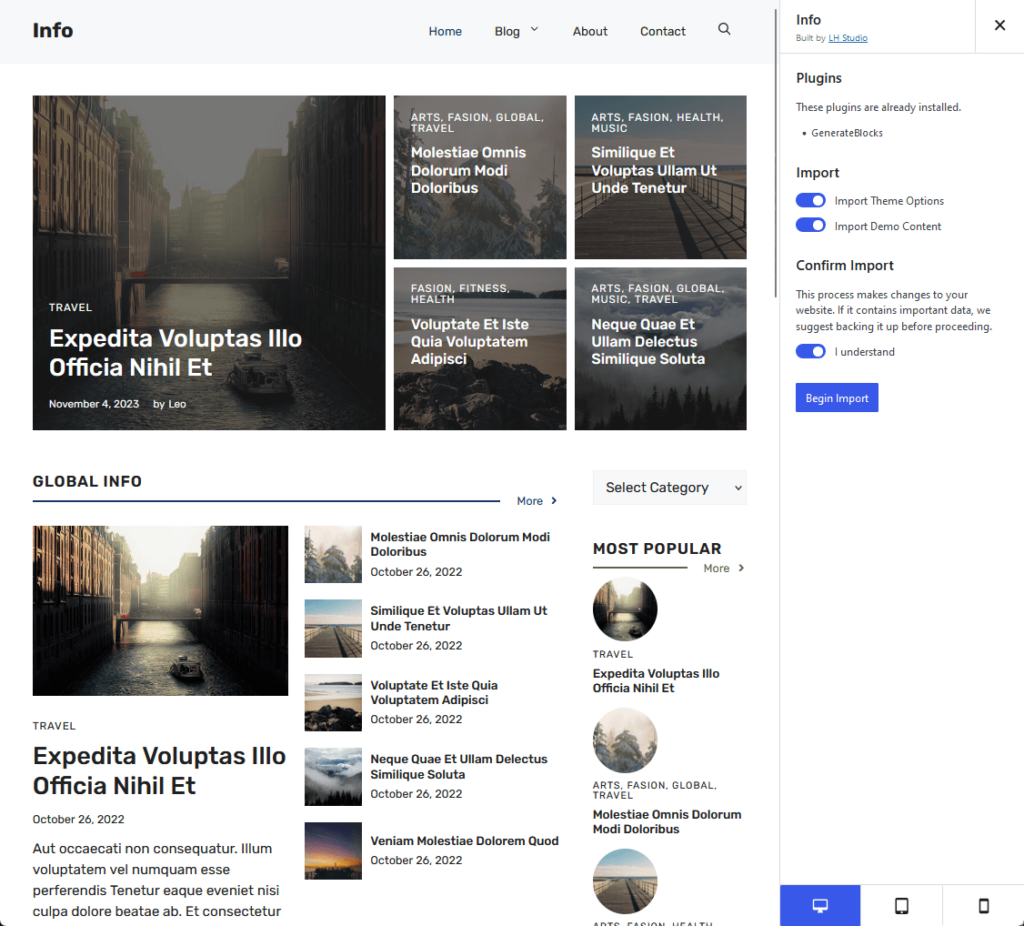Image resolution: width=1024 pixels, height=926 pixels.
Task: Click the Begin Import button
Action: click(x=837, y=398)
